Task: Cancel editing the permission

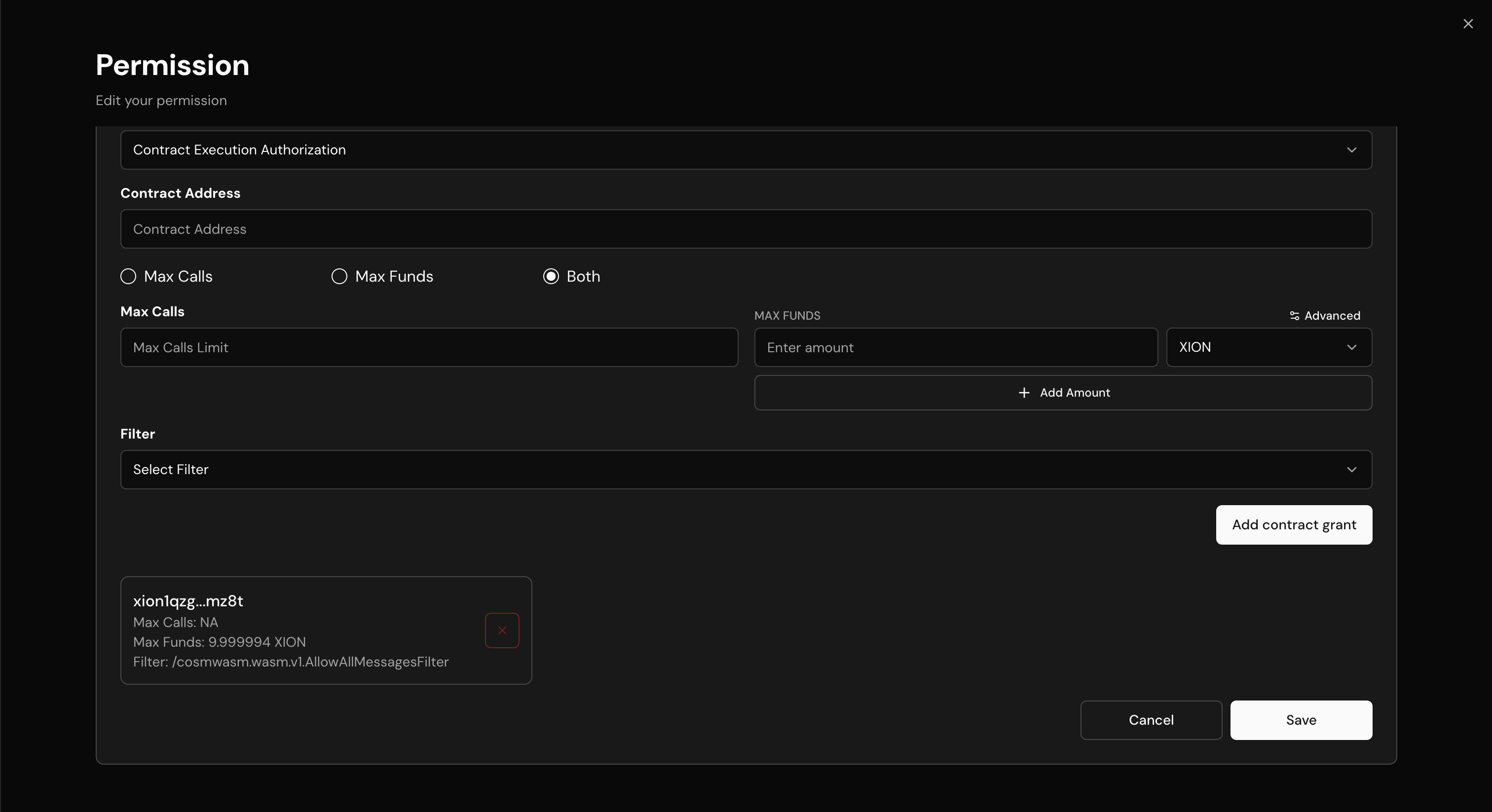Action: (1150, 720)
